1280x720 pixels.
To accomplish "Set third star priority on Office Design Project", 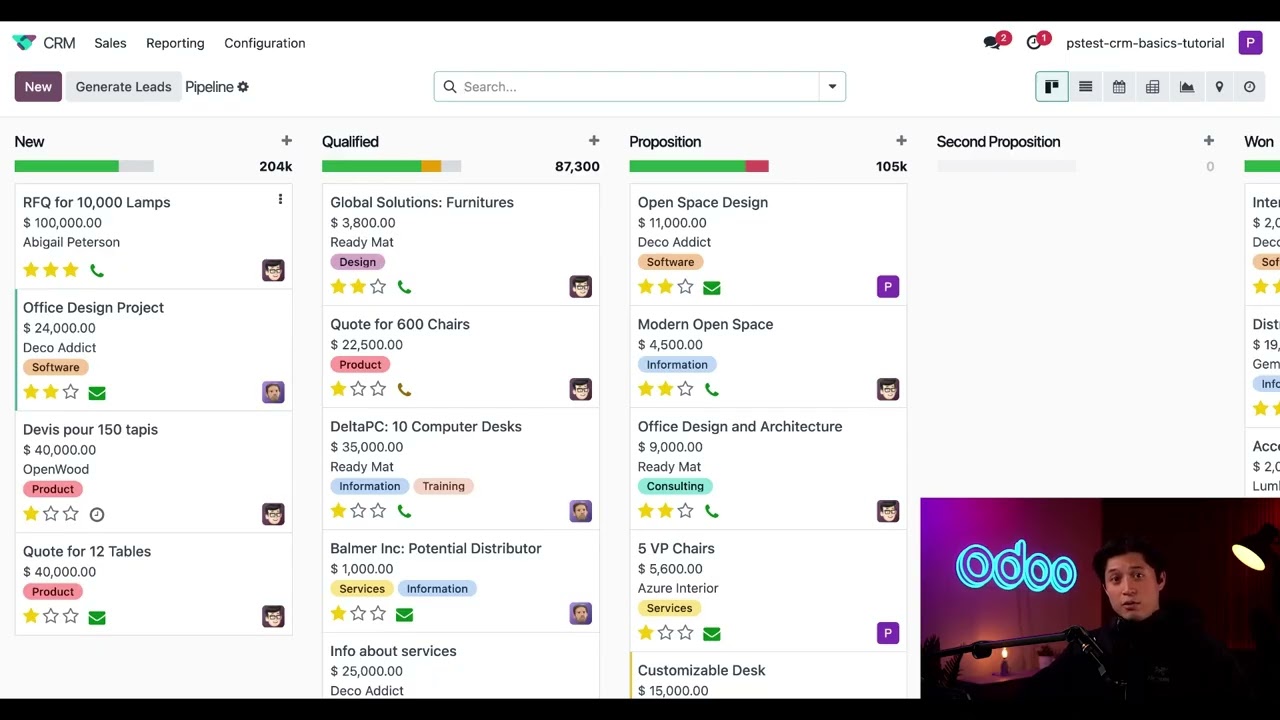I will [70, 392].
